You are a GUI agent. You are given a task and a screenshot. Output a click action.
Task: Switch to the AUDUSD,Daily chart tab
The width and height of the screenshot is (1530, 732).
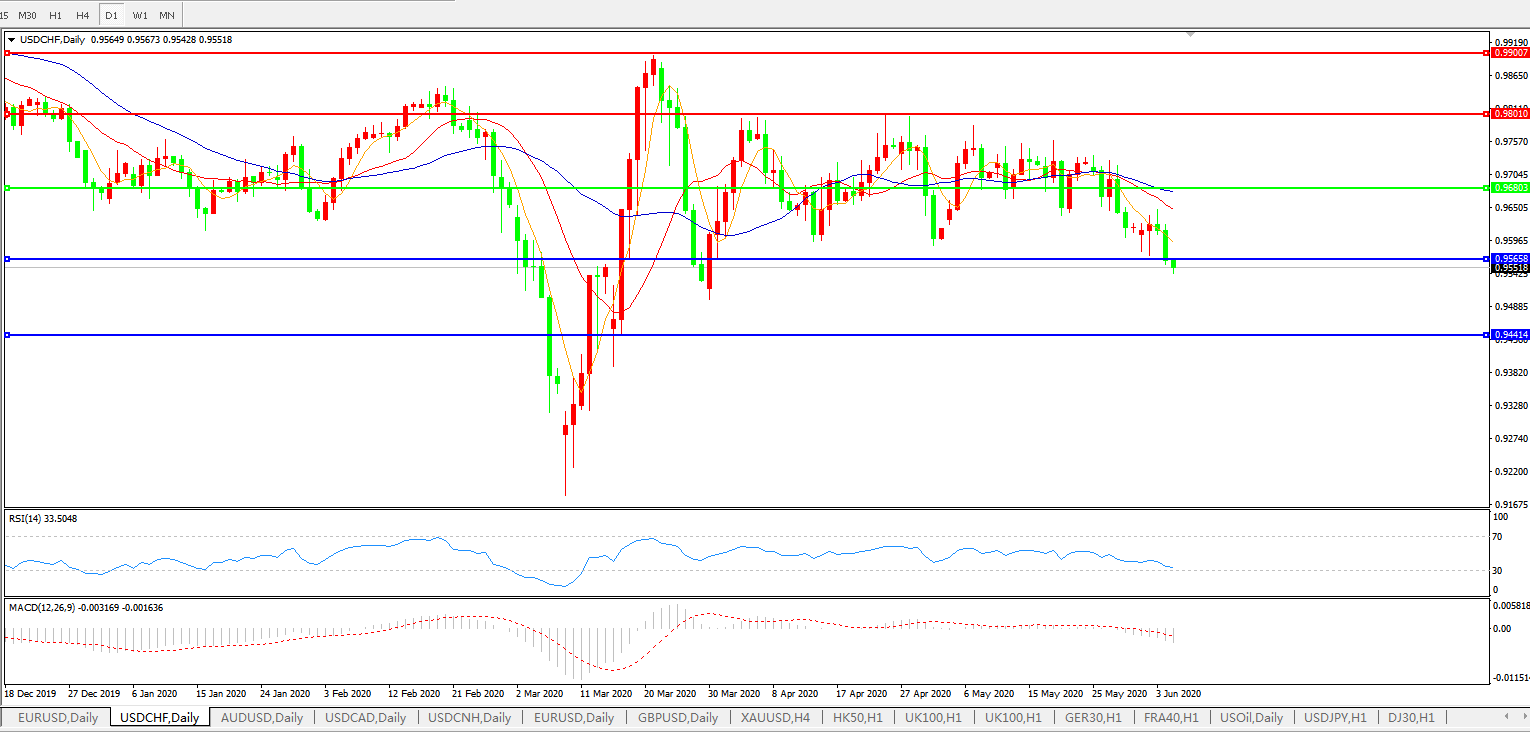point(261,717)
